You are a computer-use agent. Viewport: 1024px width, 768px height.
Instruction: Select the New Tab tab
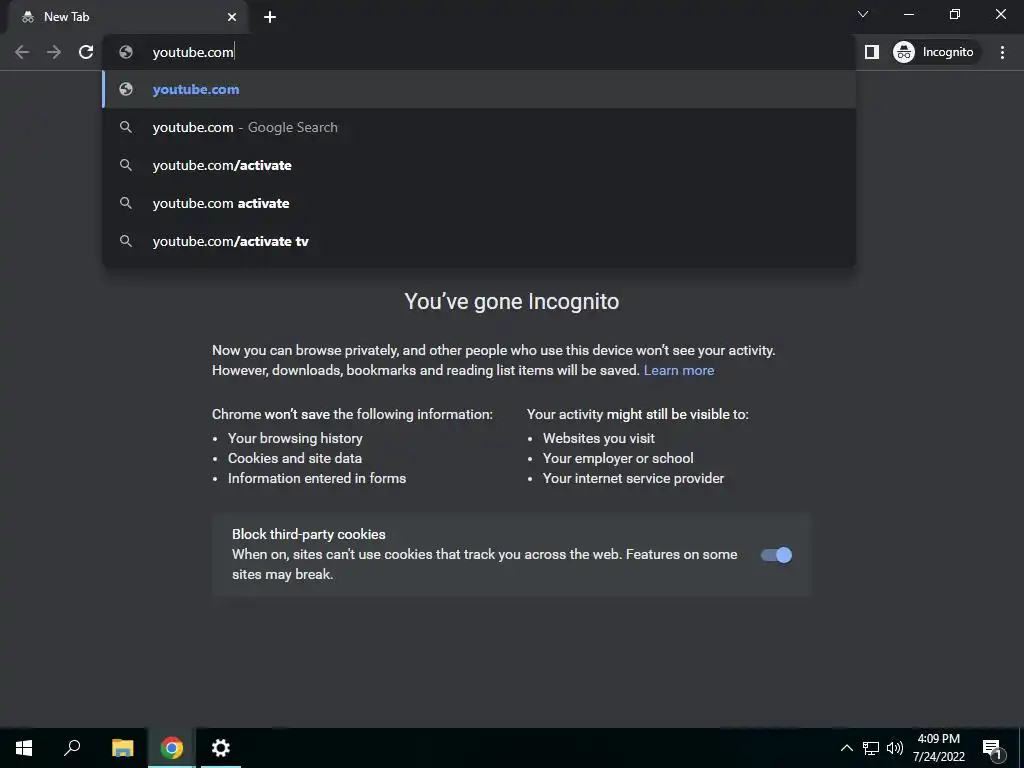pyautogui.click(x=127, y=17)
